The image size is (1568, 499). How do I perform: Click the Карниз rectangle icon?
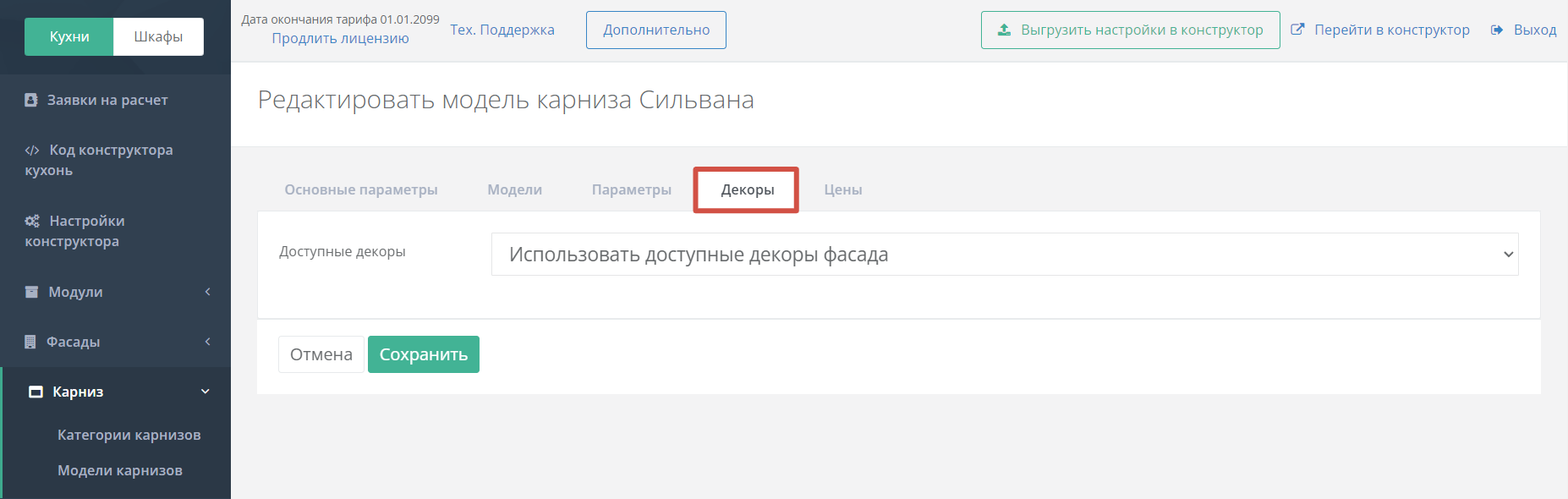tap(36, 392)
